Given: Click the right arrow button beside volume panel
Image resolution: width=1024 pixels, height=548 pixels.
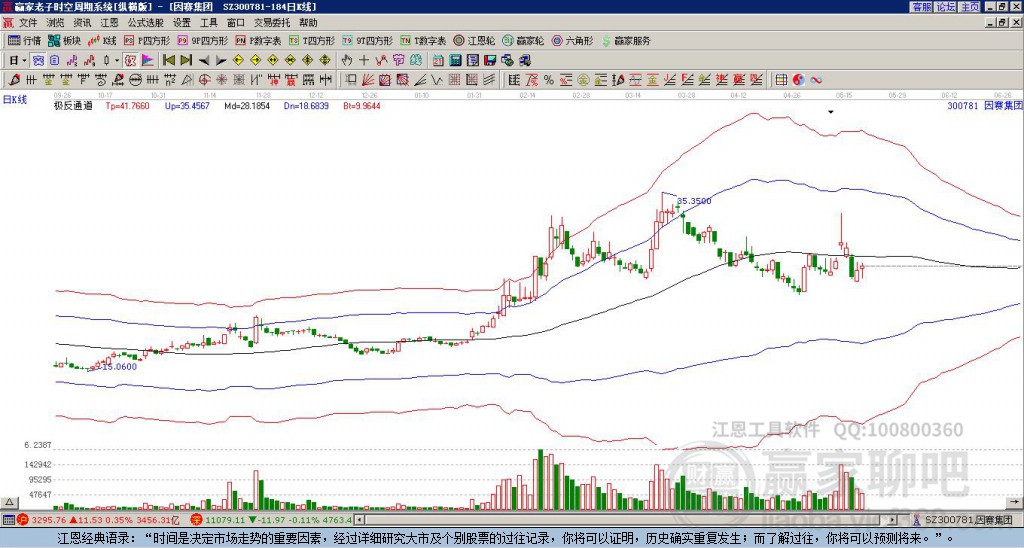Looking at the screenshot, I should [1014, 502].
